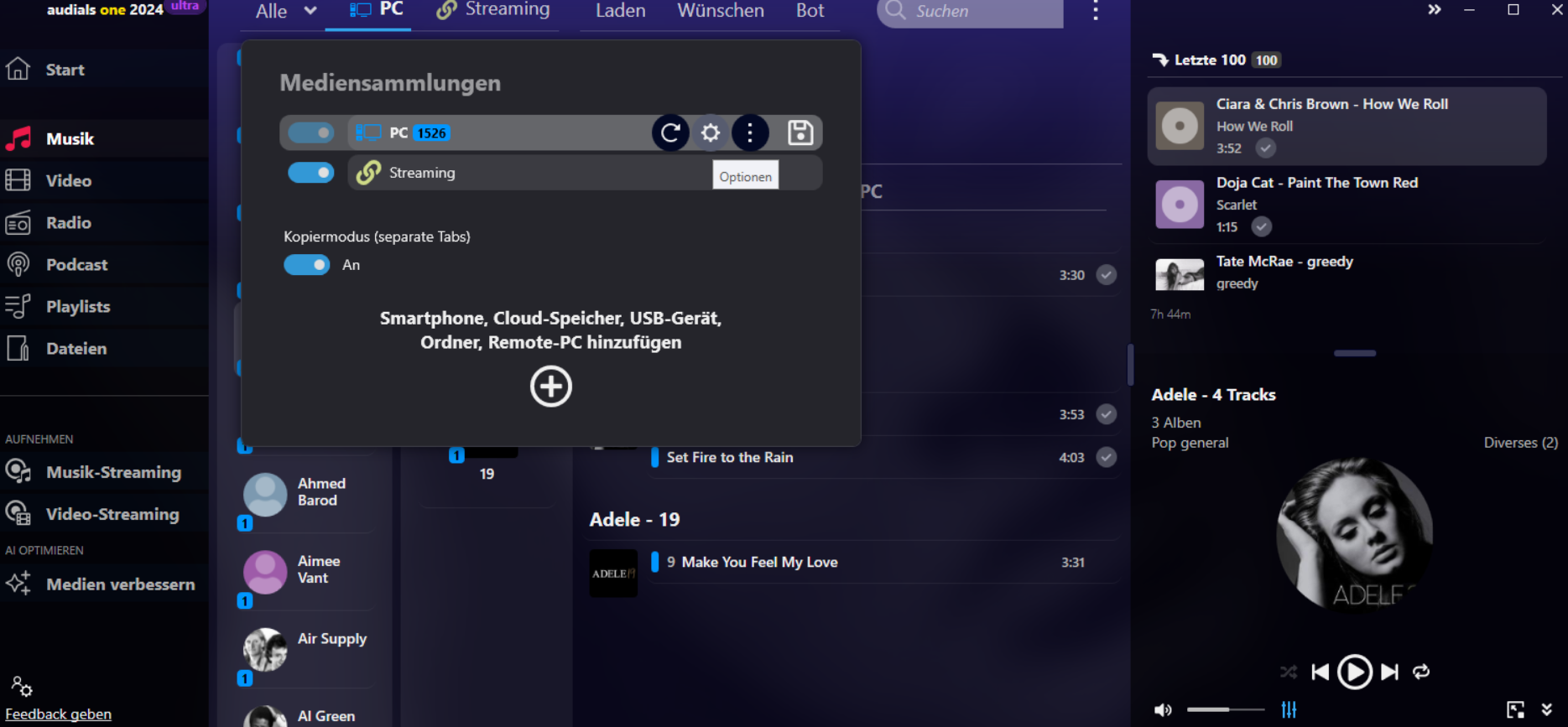Open Medien verbessern
1568x727 pixels.
coord(120,584)
